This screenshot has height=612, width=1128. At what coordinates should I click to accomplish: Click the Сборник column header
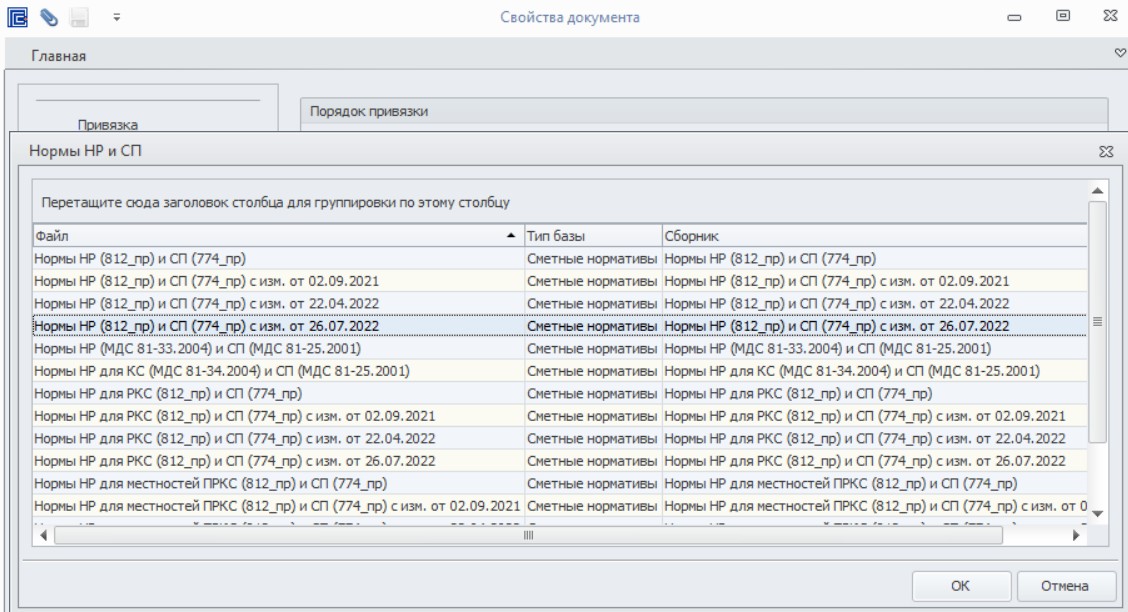pyautogui.click(x=874, y=236)
